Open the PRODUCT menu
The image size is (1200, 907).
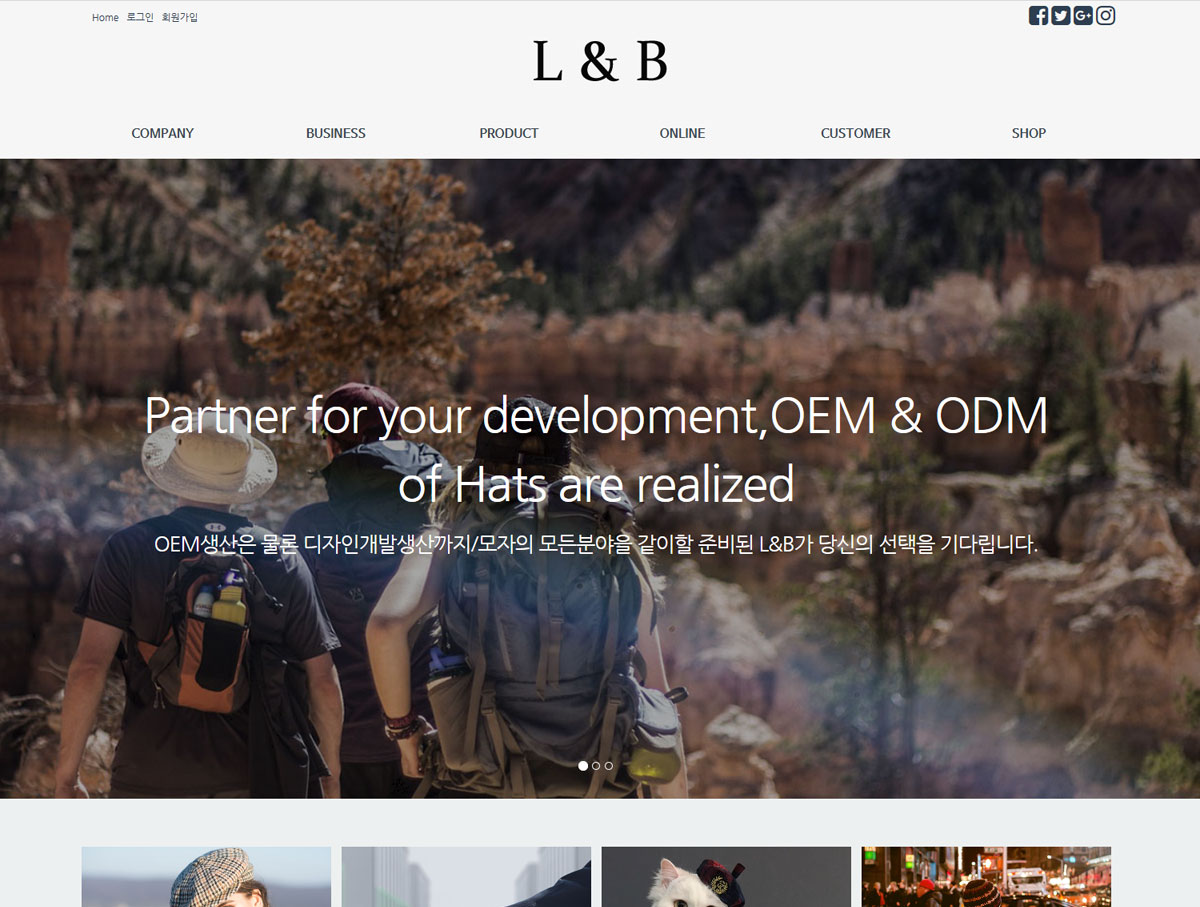509,133
